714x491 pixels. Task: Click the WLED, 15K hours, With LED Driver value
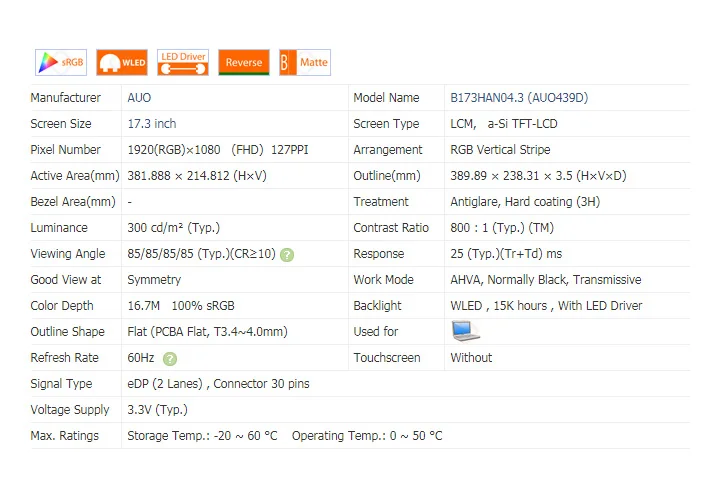(x=546, y=306)
